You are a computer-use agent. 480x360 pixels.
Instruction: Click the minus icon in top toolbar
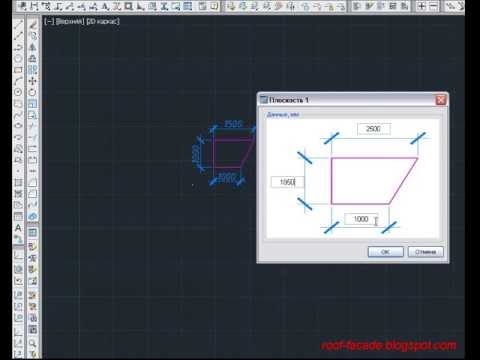[x=433, y=6]
